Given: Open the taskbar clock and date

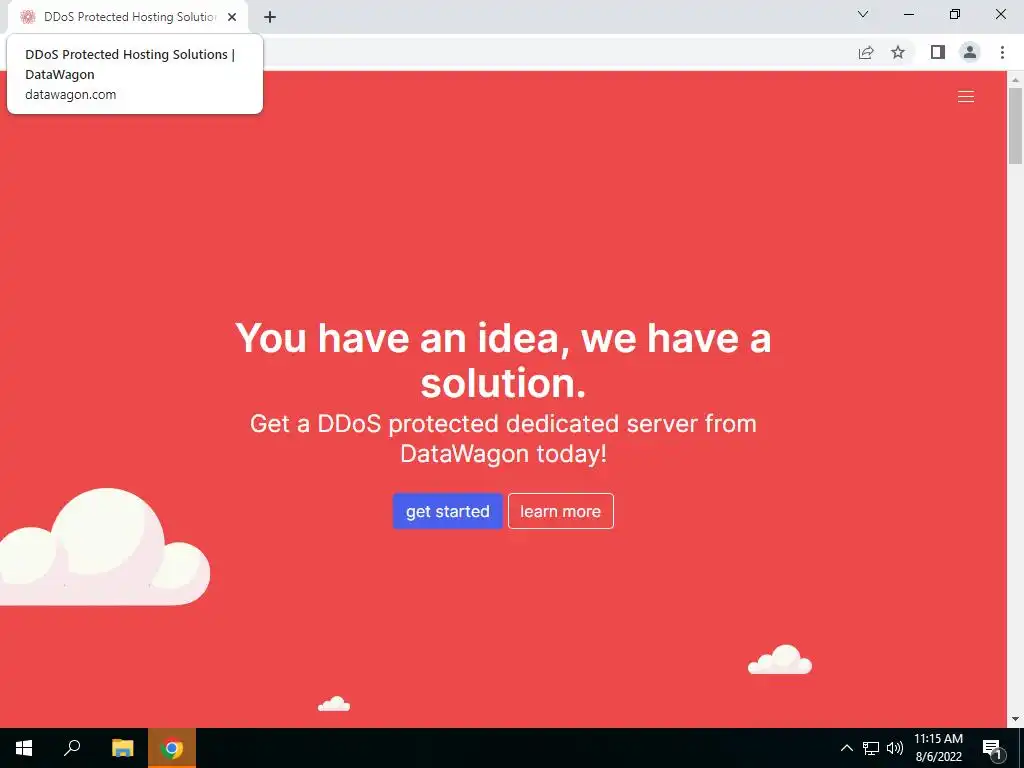Looking at the screenshot, I should [x=938, y=748].
